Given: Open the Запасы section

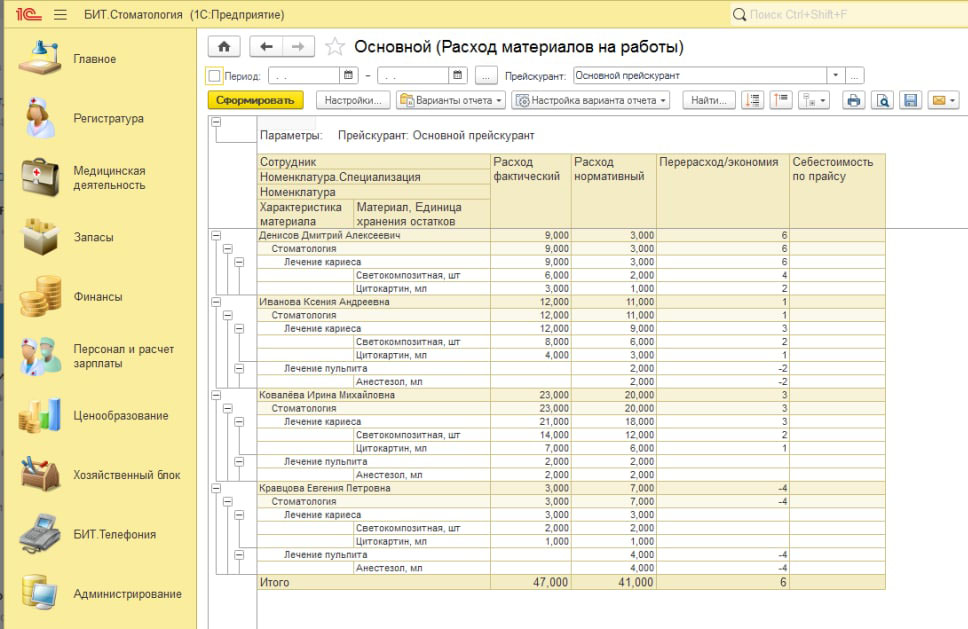Looking at the screenshot, I should (93, 237).
